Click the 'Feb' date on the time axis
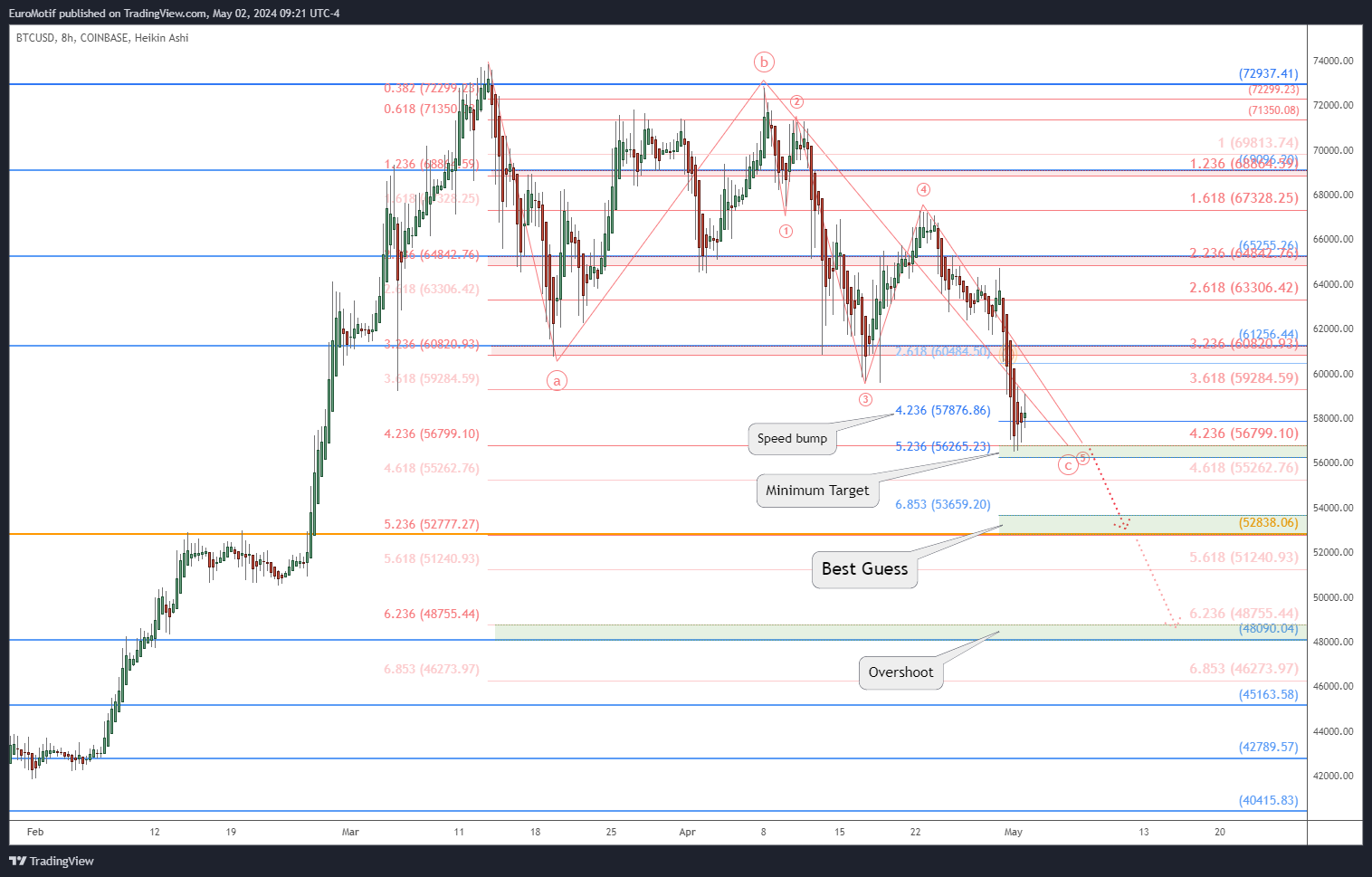Image resolution: width=1372 pixels, height=877 pixels. (x=35, y=832)
